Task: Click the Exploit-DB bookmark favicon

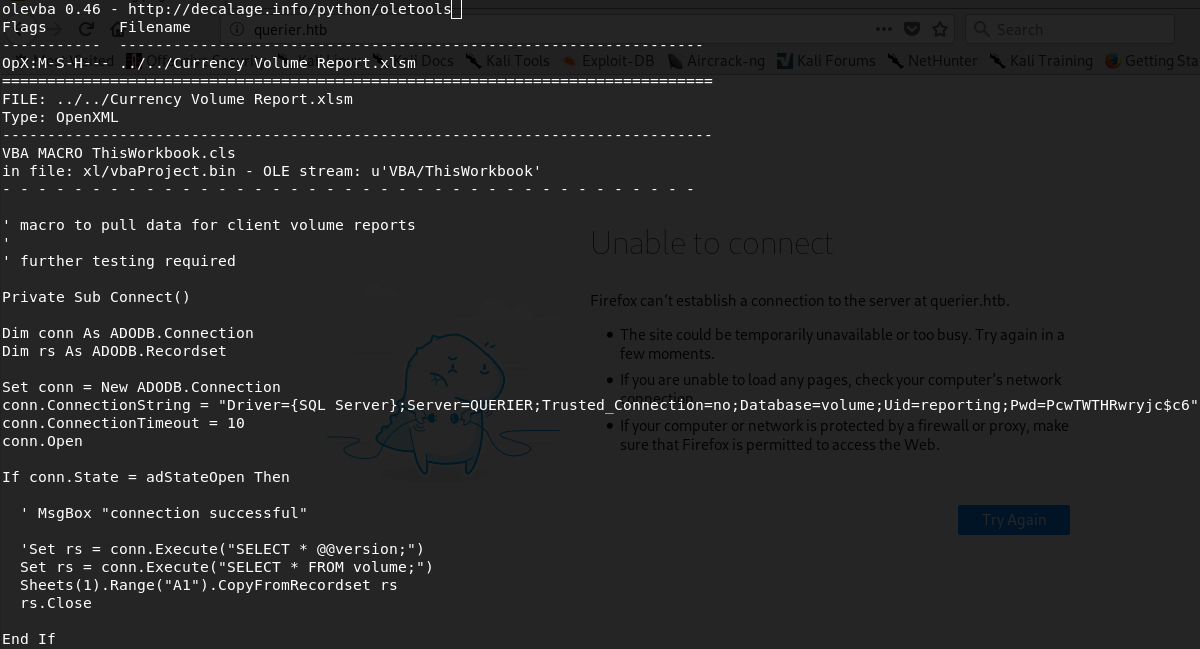Action: (x=569, y=61)
